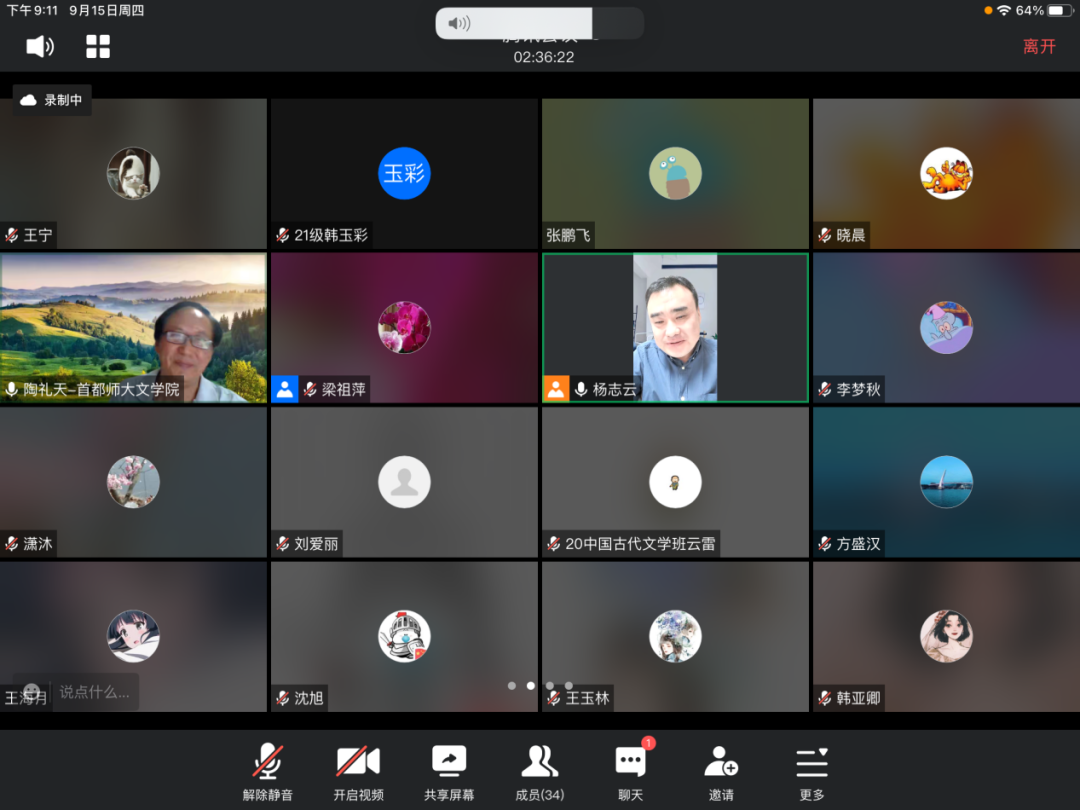Expand the more (更多) menu
1080x810 pixels.
point(812,773)
